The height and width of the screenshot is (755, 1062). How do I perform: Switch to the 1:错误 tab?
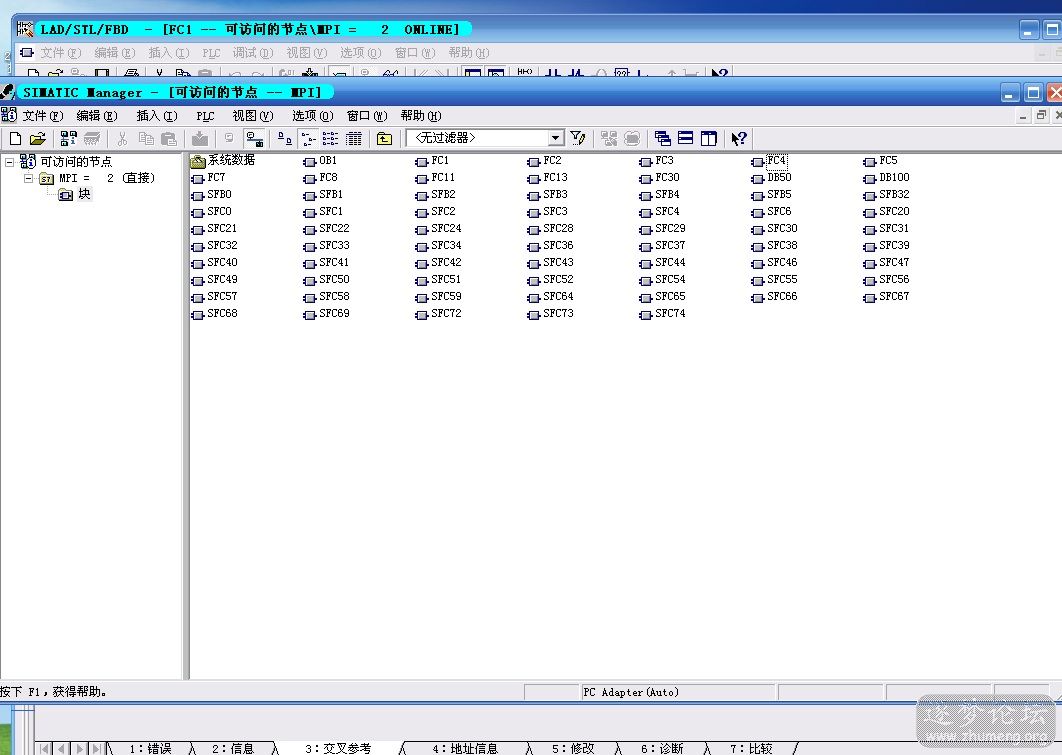[x=150, y=748]
